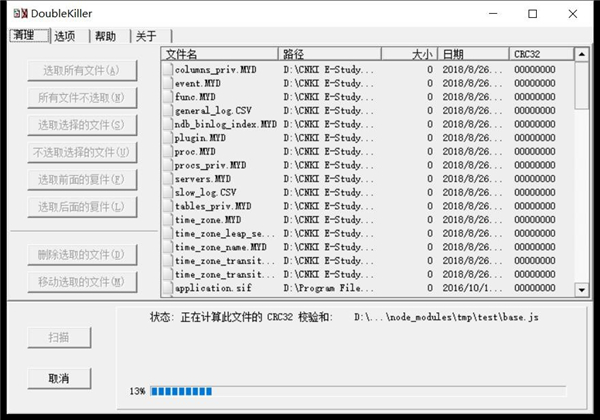Tick the checkbox for event.MYD
Screen dimensions: 600x420
click(168, 83)
